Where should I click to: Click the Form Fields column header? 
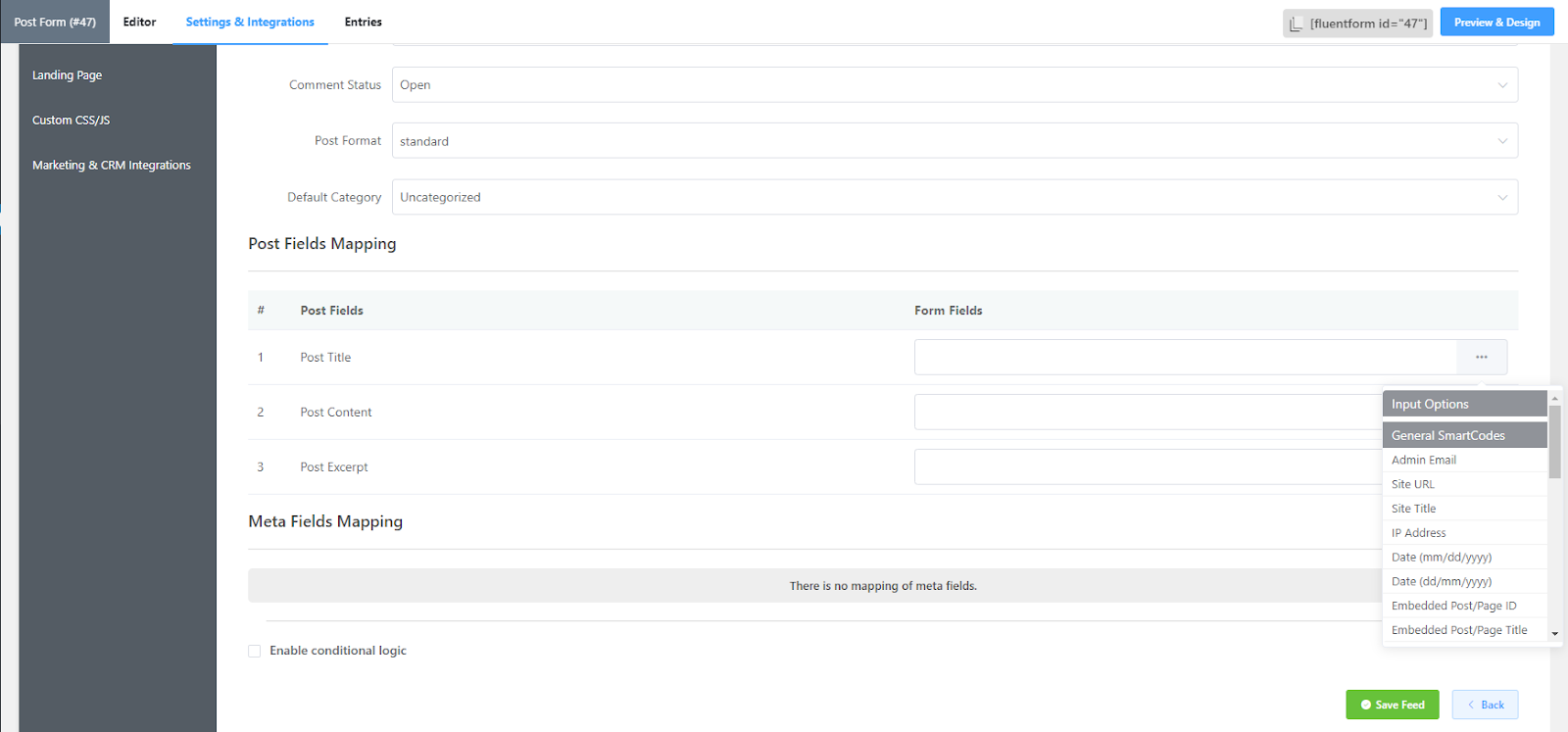coord(949,311)
